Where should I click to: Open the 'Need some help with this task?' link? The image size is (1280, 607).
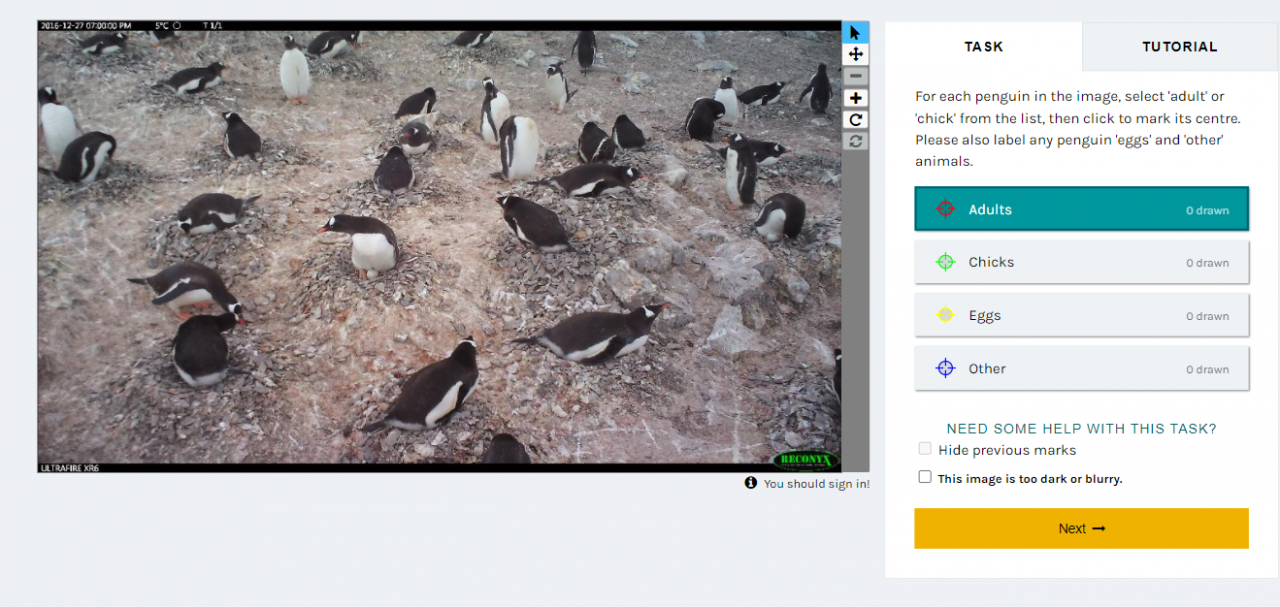point(1081,428)
